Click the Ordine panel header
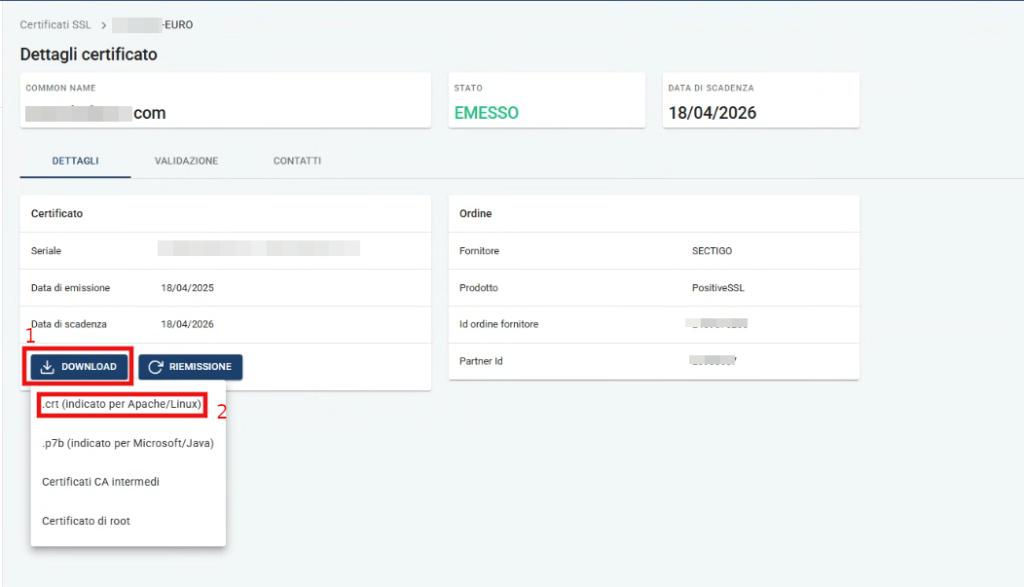This screenshot has width=1024, height=587. pos(475,214)
